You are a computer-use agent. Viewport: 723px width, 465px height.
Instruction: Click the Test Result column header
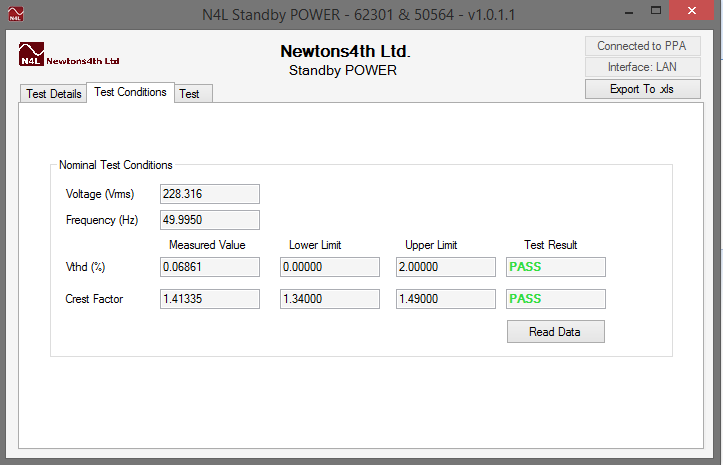click(551, 245)
